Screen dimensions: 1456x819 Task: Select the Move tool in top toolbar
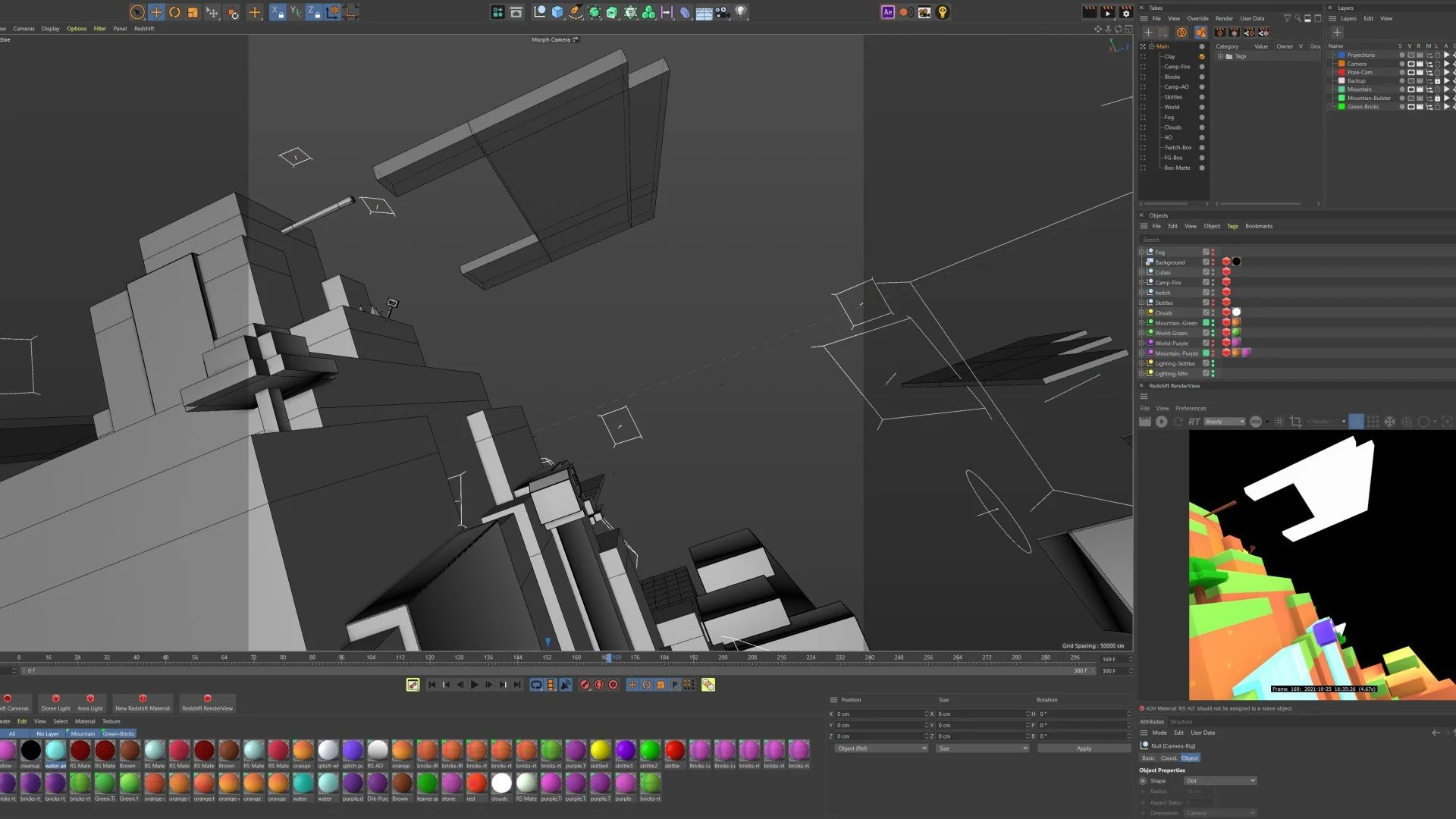(155, 12)
